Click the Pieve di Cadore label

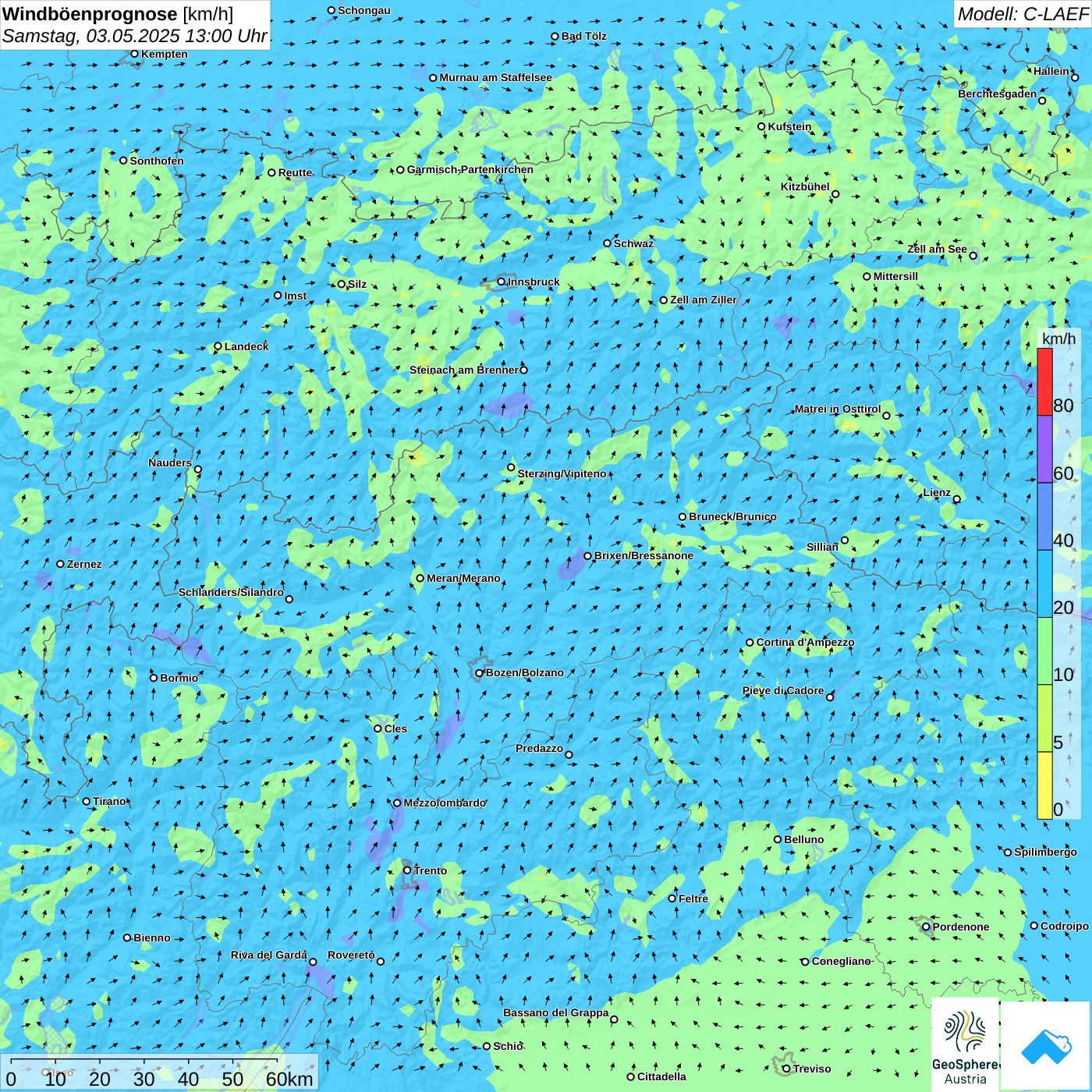783,690
